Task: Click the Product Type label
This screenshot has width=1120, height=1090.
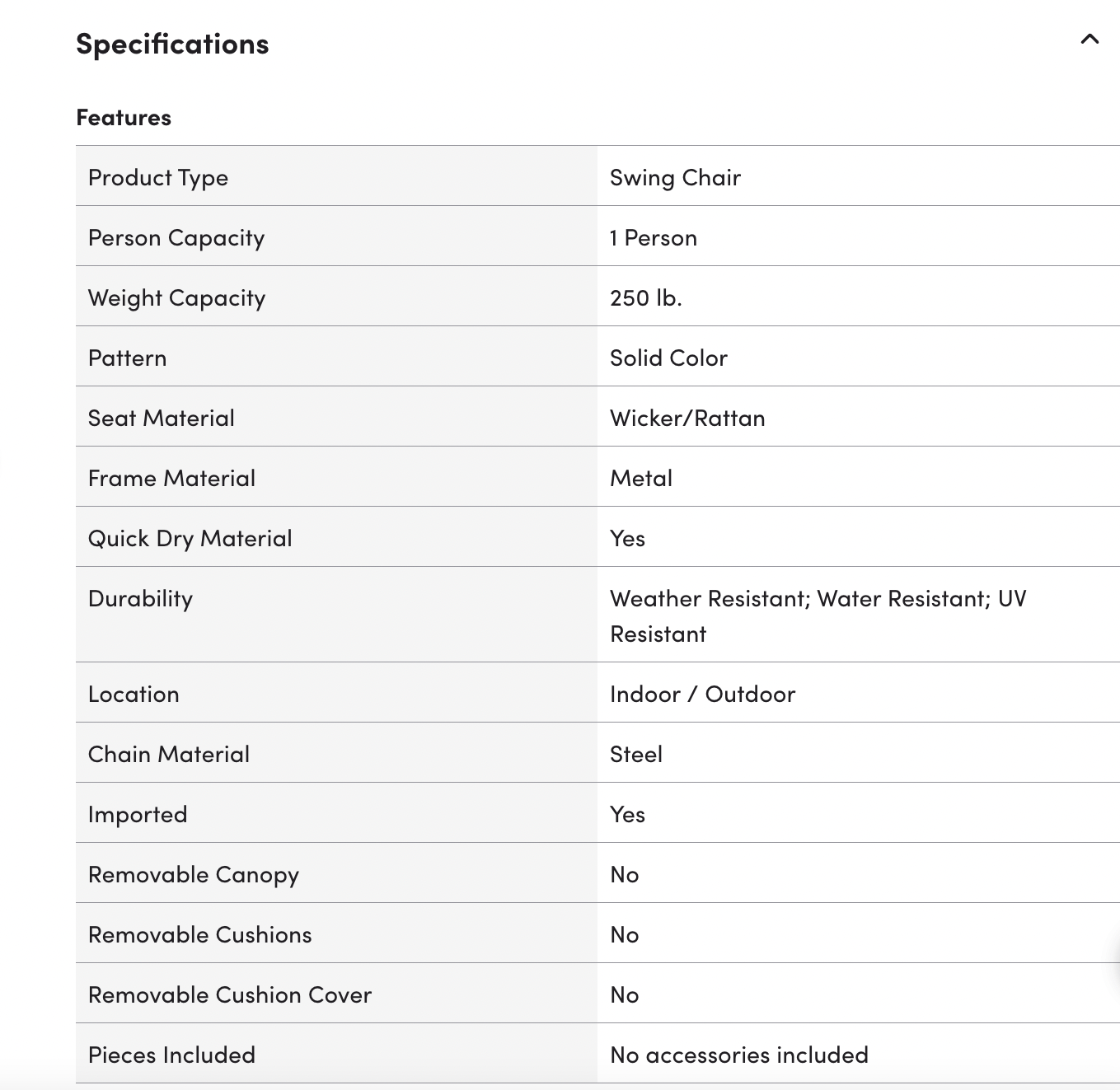Action: (x=158, y=177)
